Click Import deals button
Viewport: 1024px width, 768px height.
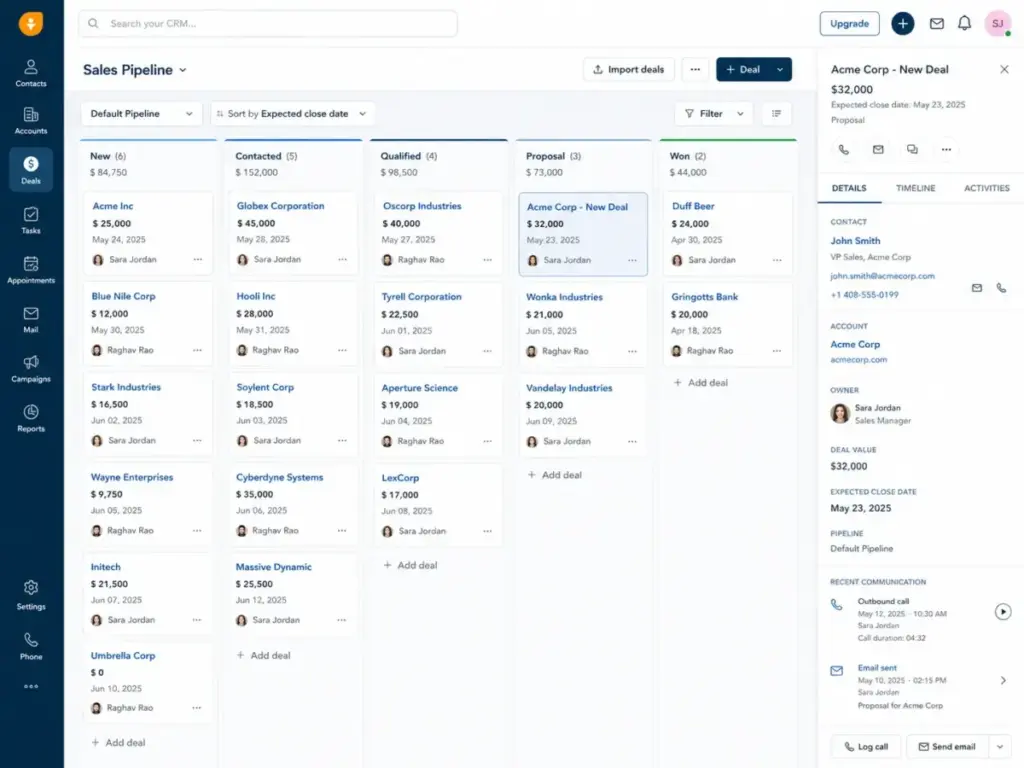[x=628, y=69]
